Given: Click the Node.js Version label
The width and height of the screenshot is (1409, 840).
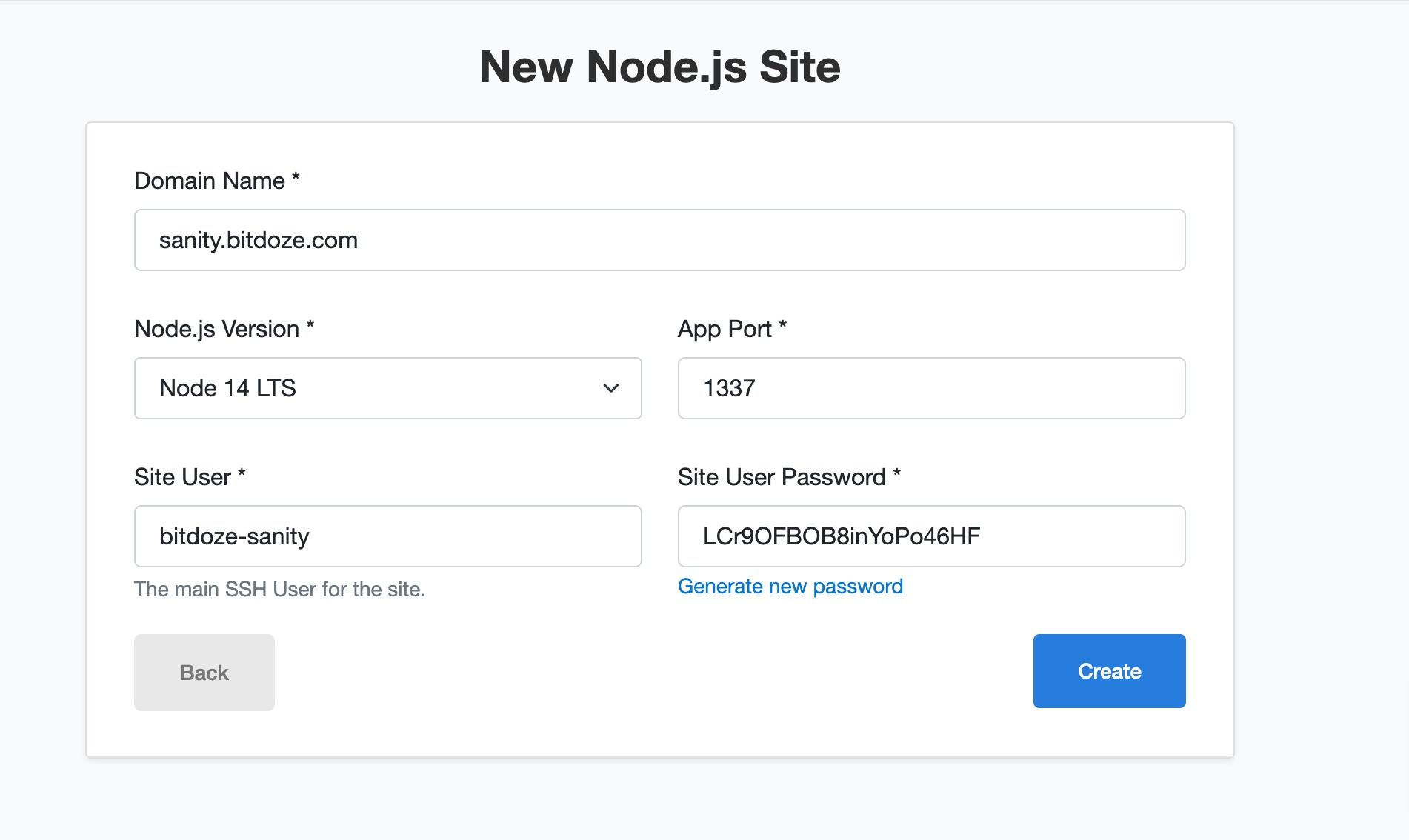Looking at the screenshot, I should click(223, 329).
